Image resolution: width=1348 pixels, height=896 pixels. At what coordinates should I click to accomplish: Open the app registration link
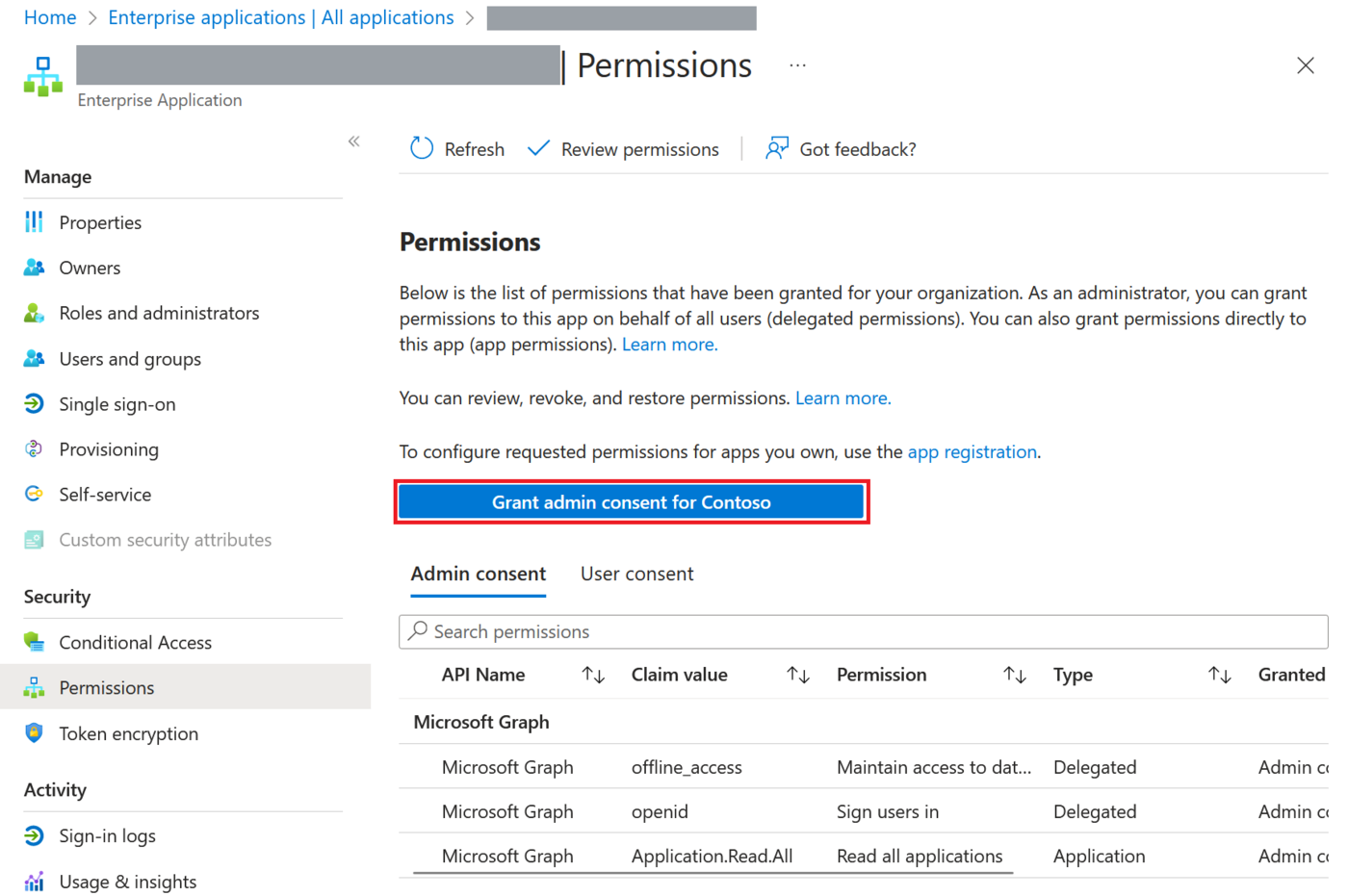click(x=972, y=451)
